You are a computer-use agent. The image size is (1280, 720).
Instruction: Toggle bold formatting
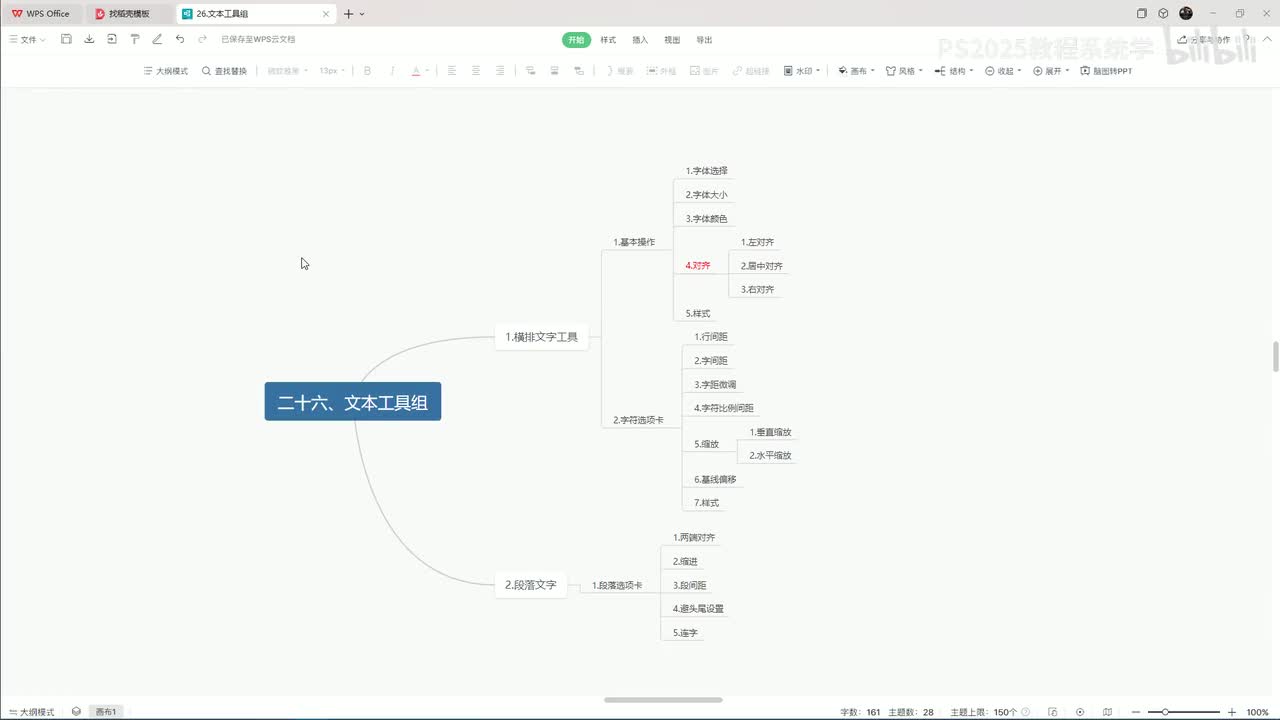coord(367,71)
